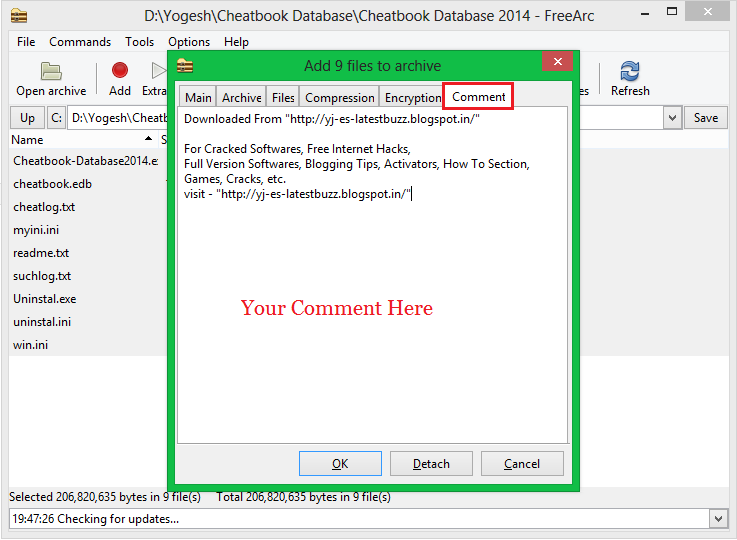Expand the message log dropdown
737x540 pixels.
click(718, 519)
